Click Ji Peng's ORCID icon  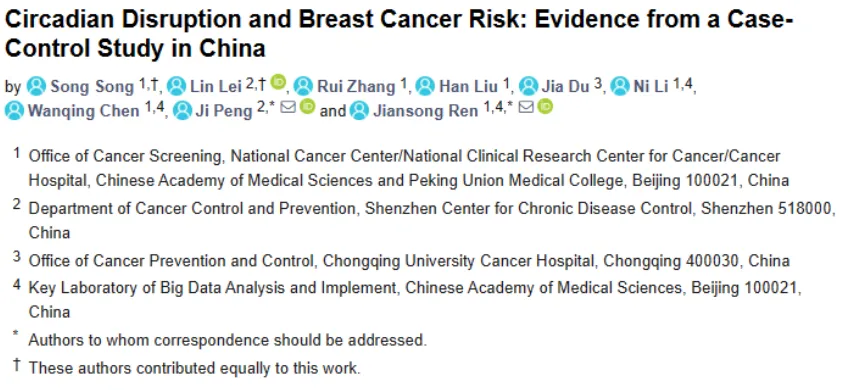[x=307, y=107]
